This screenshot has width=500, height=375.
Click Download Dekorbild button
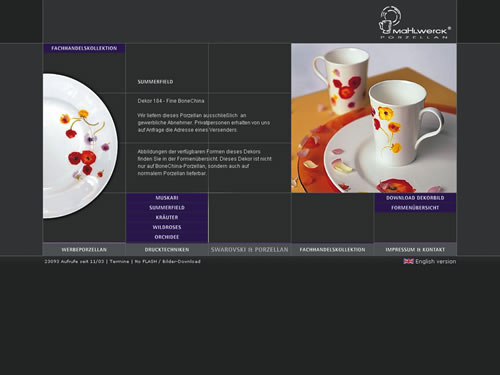click(415, 198)
